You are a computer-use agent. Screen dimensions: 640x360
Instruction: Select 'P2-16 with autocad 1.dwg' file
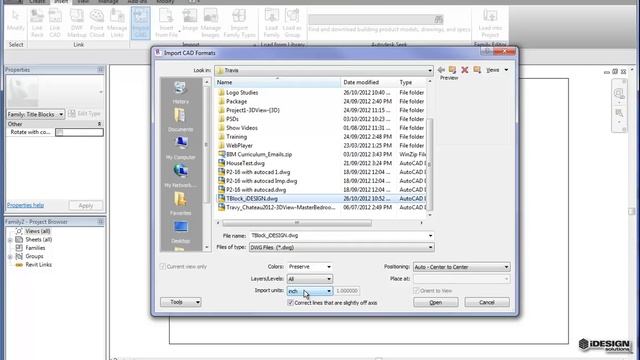(x=258, y=172)
